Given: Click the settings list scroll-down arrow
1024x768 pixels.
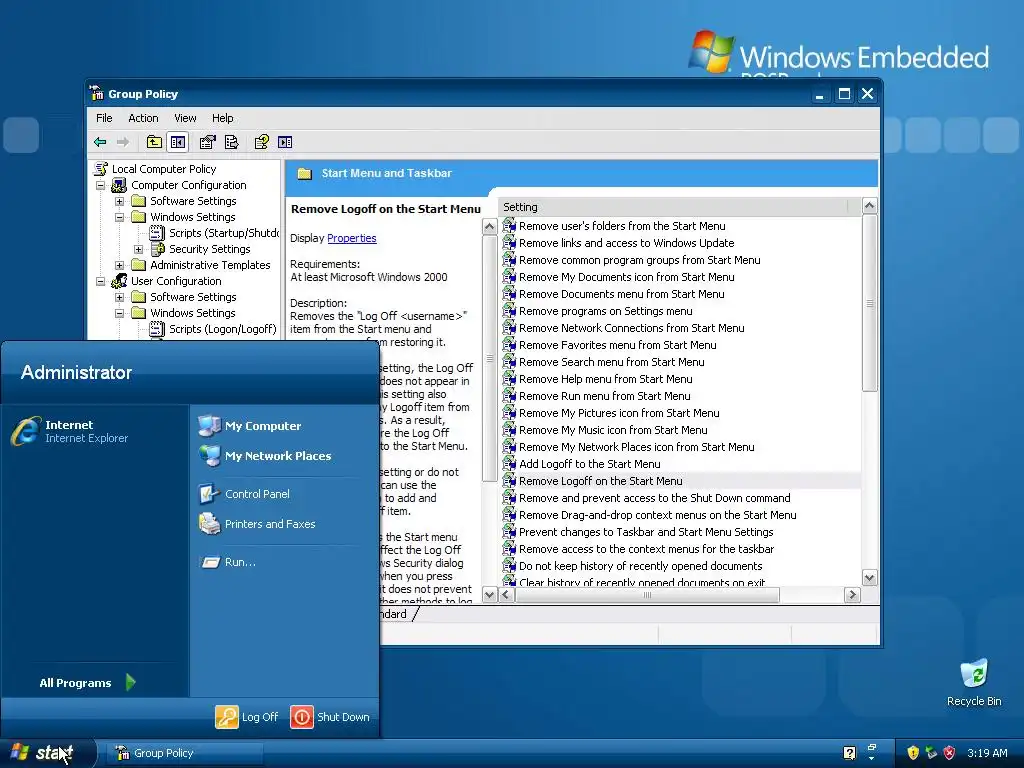Looking at the screenshot, I should pyautogui.click(x=869, y=577).
